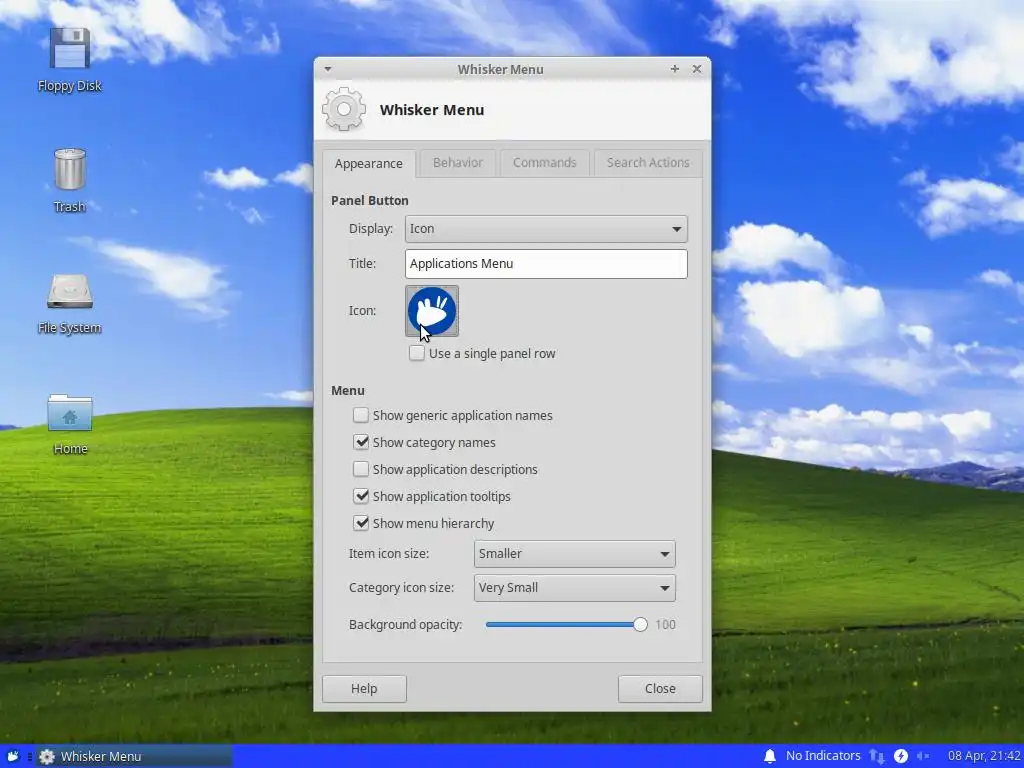This screenshot has width=1024, height=768.
Task: Switch to the Appearance tab
Action: (368, 163)
